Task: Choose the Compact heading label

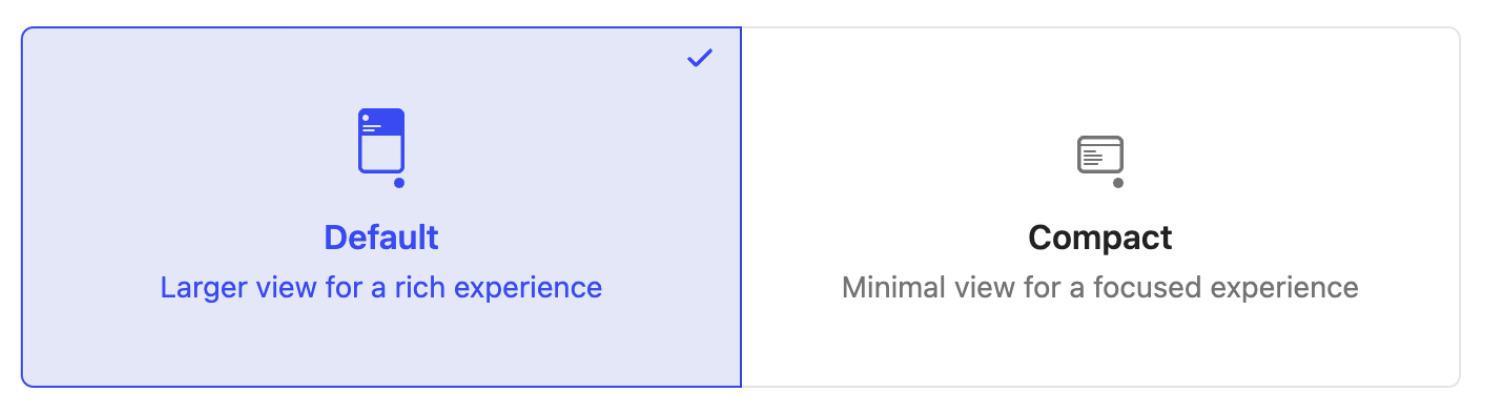Action: point(1100,238)
